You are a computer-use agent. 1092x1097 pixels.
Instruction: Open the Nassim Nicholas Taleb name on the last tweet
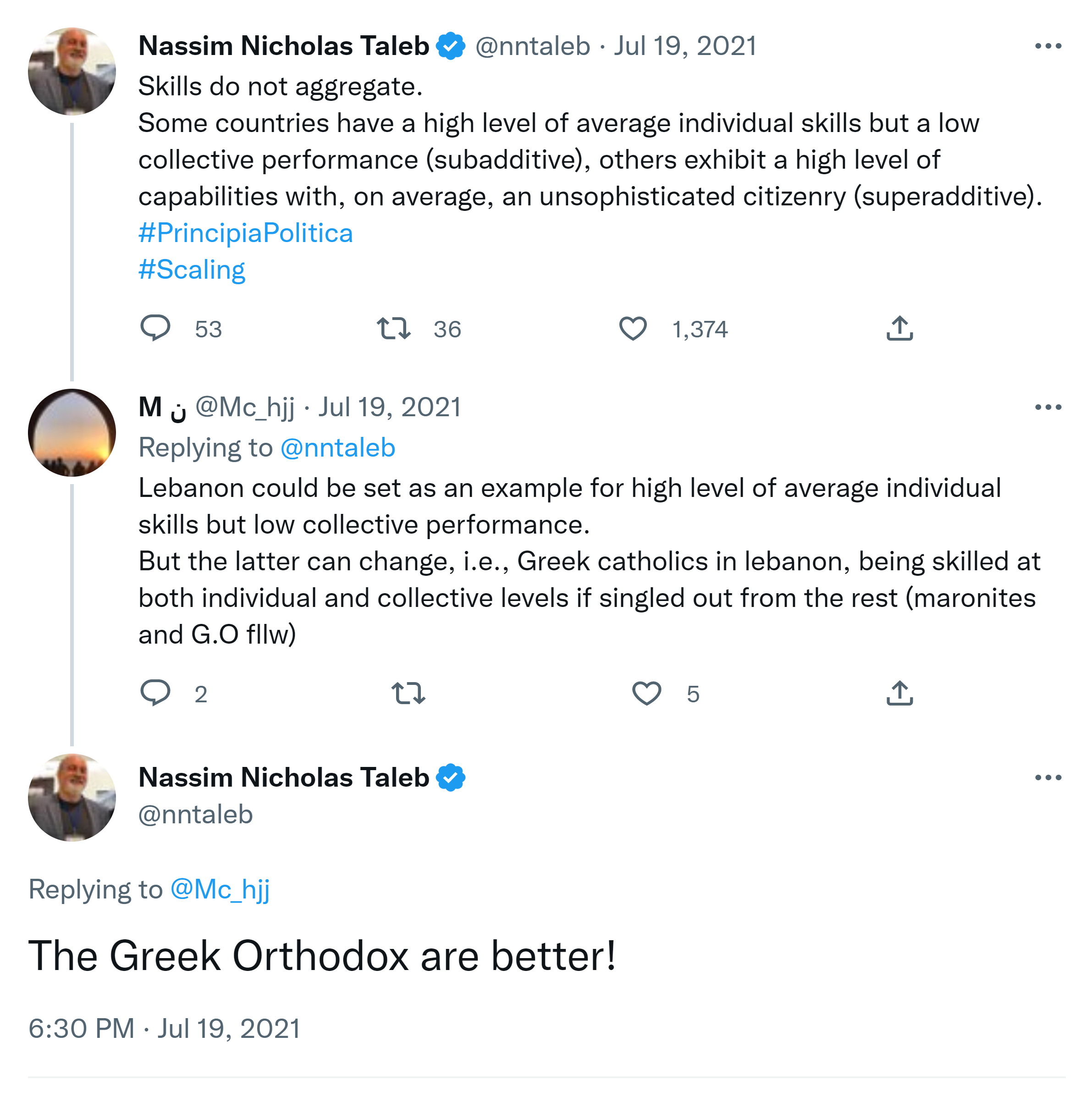284,777
